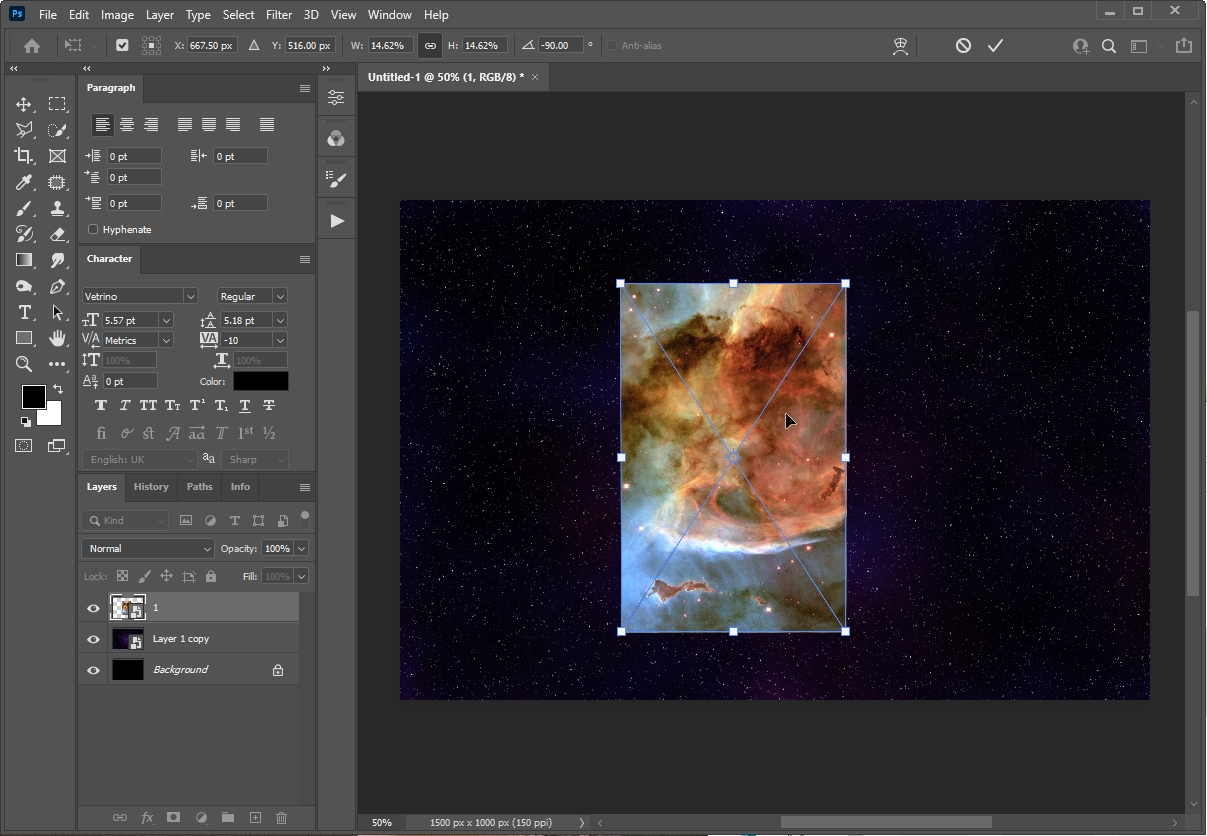Click the Home button in options bar

coord(32,45)
